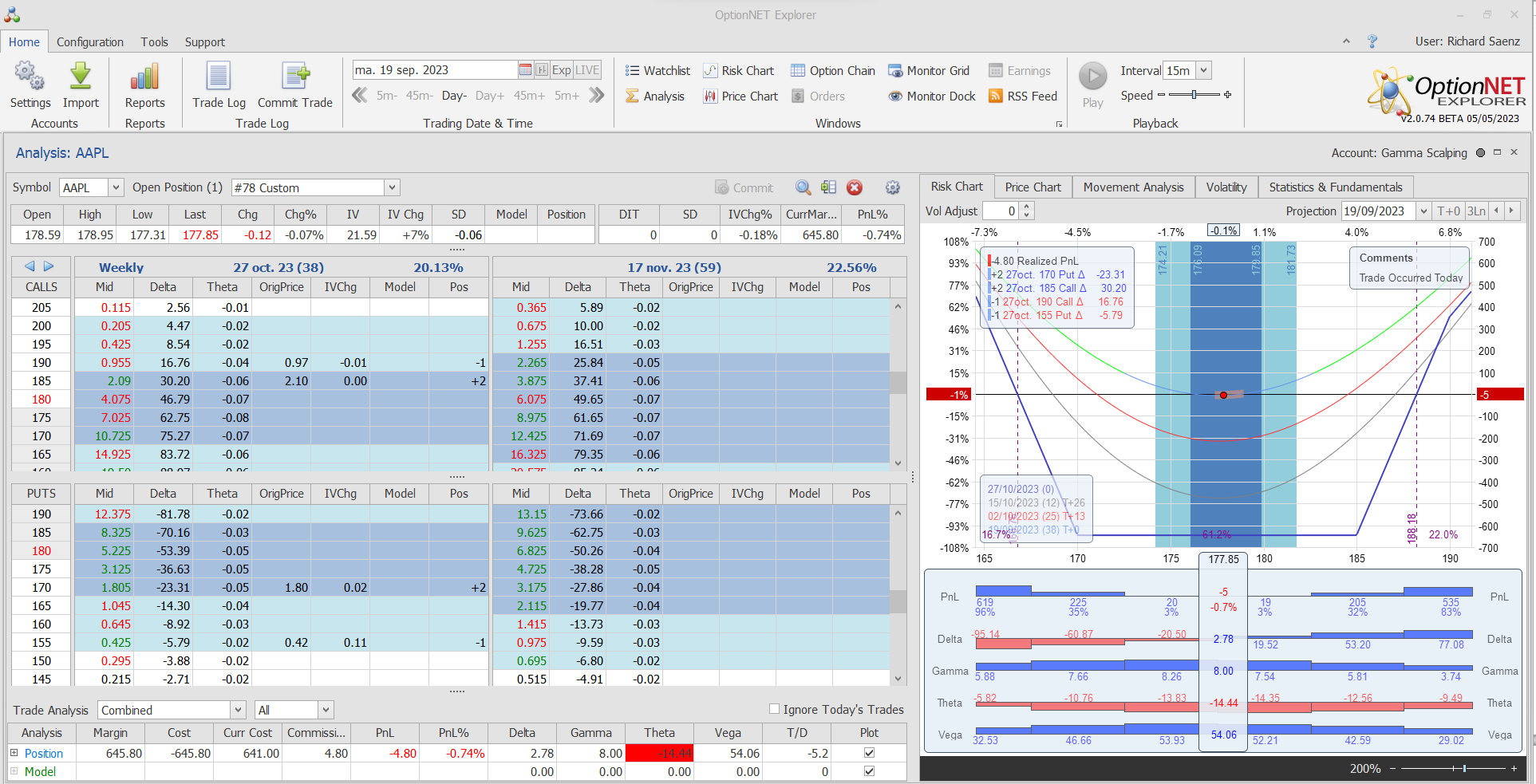
Task: Toggle Plot checkbox for Position row
Action: point(869,753)
